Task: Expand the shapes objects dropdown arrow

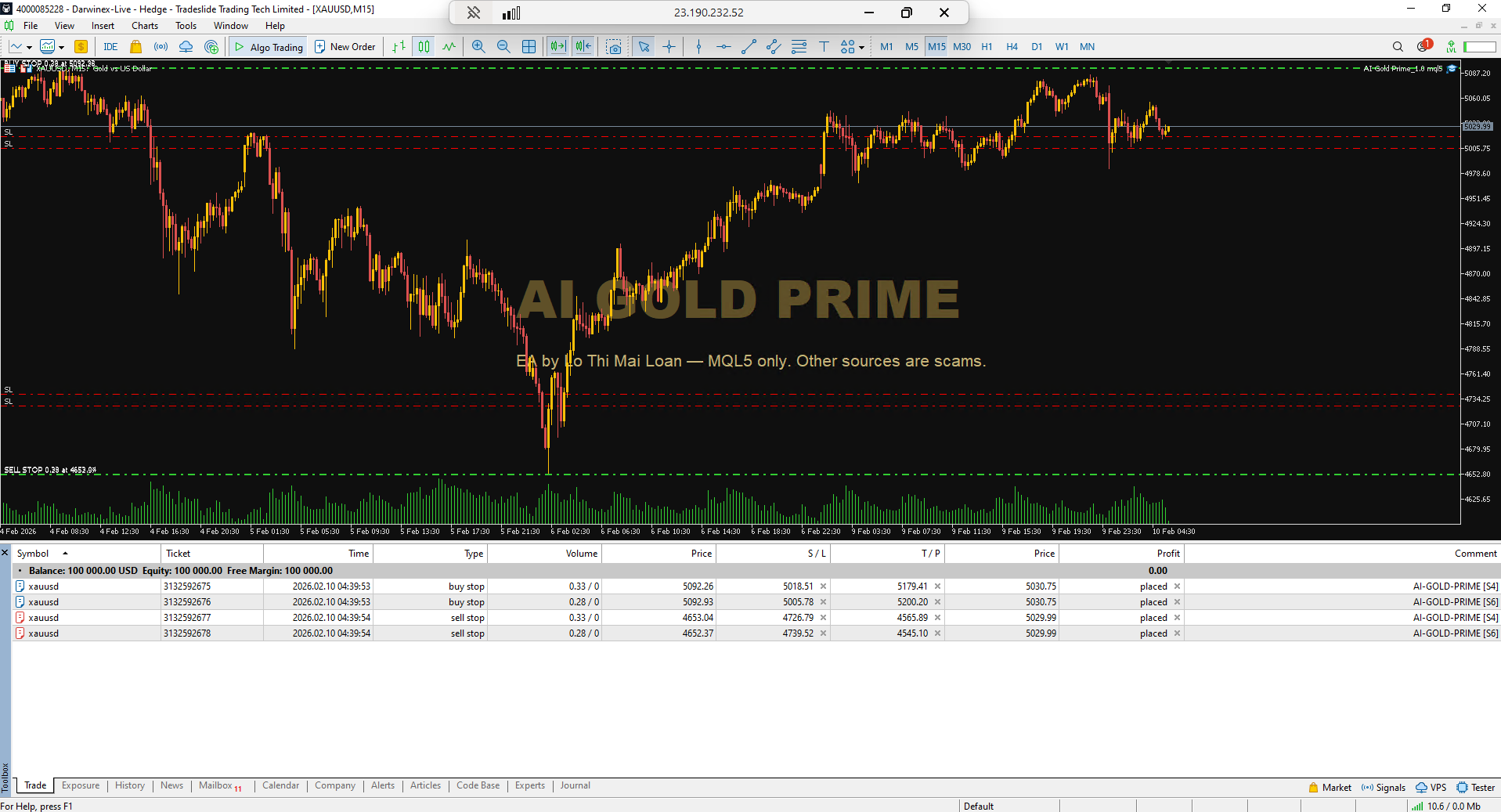Action: pos(861,47)
